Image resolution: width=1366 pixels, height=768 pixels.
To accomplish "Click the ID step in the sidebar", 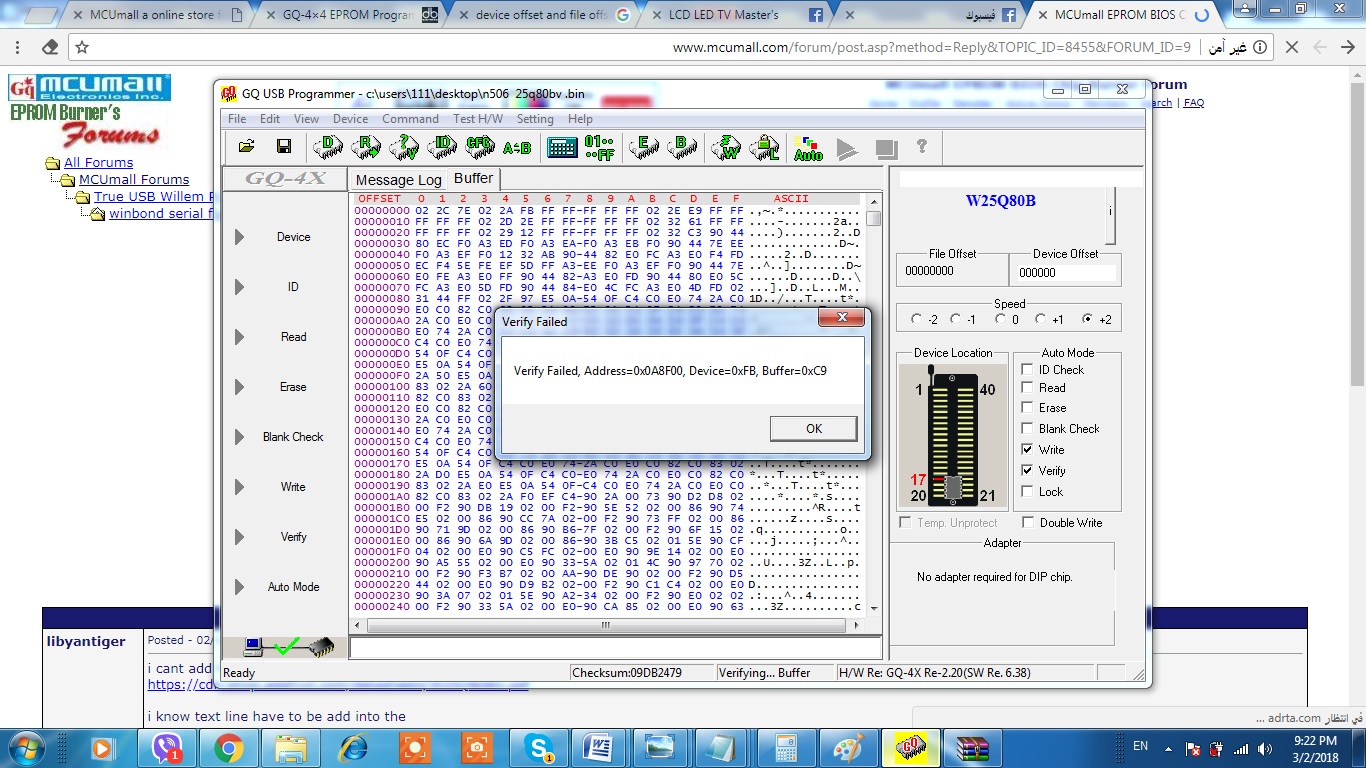I will pyautogui.click(x=293, y=287).
